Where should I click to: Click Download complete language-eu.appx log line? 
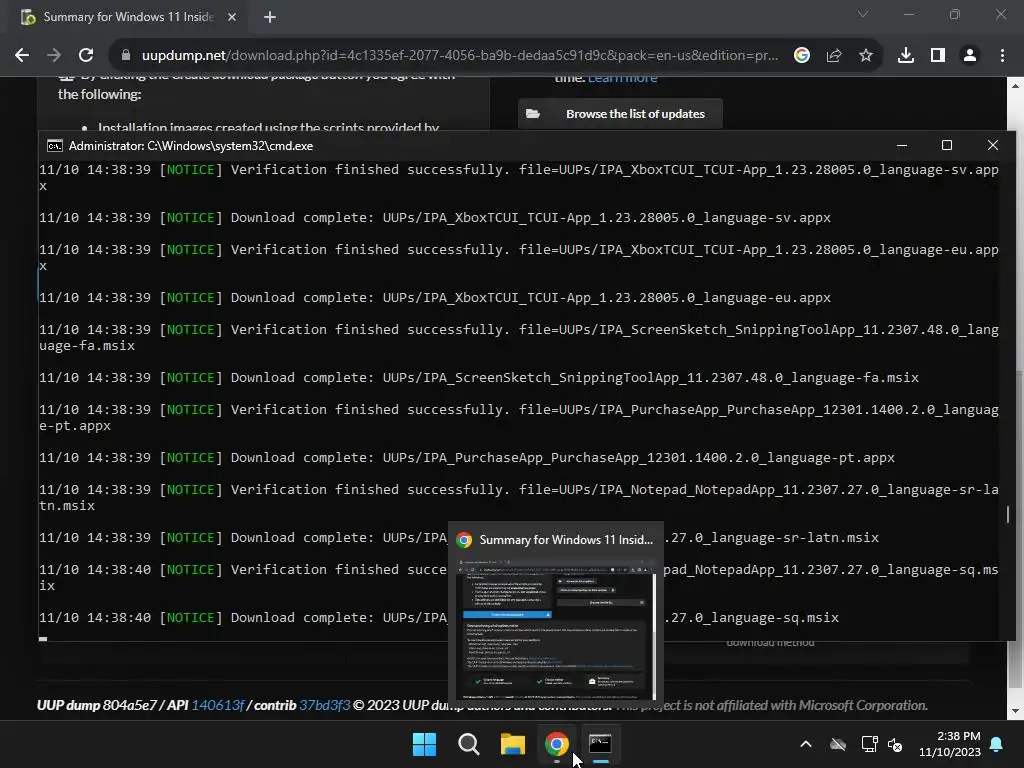coord(435,298)
